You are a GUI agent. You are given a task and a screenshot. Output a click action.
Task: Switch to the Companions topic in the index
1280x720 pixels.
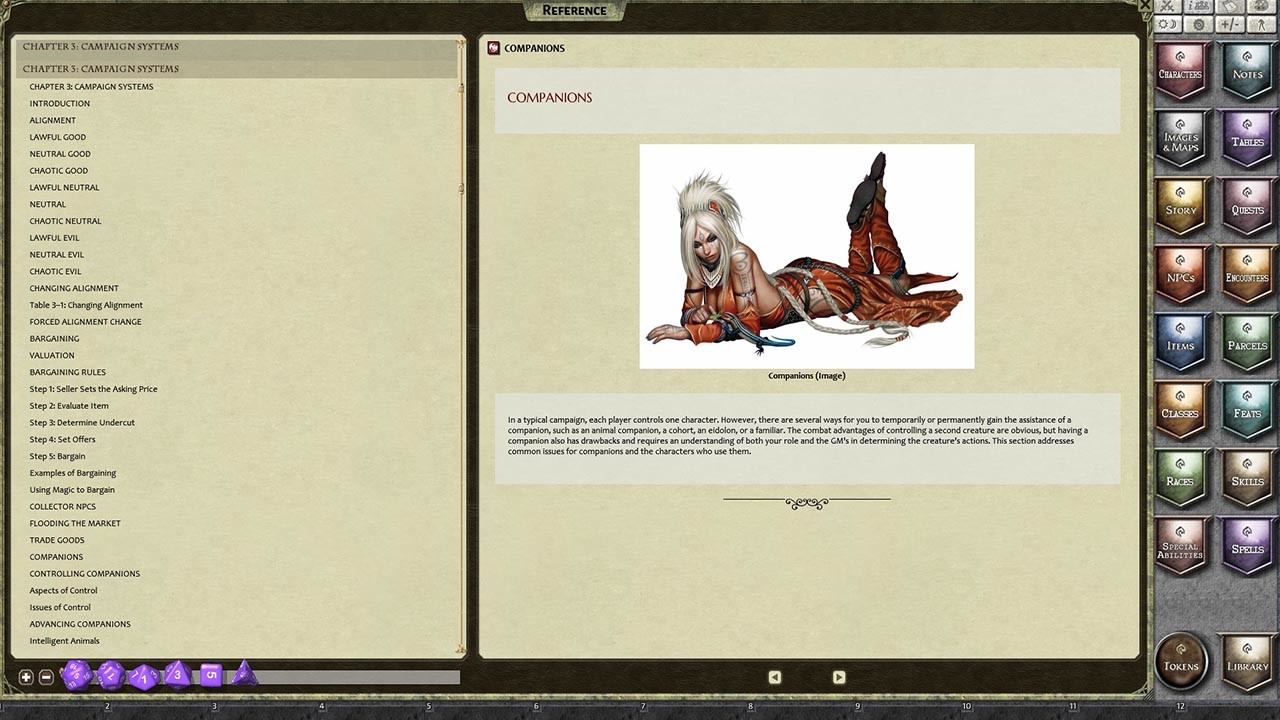point(56,557)
